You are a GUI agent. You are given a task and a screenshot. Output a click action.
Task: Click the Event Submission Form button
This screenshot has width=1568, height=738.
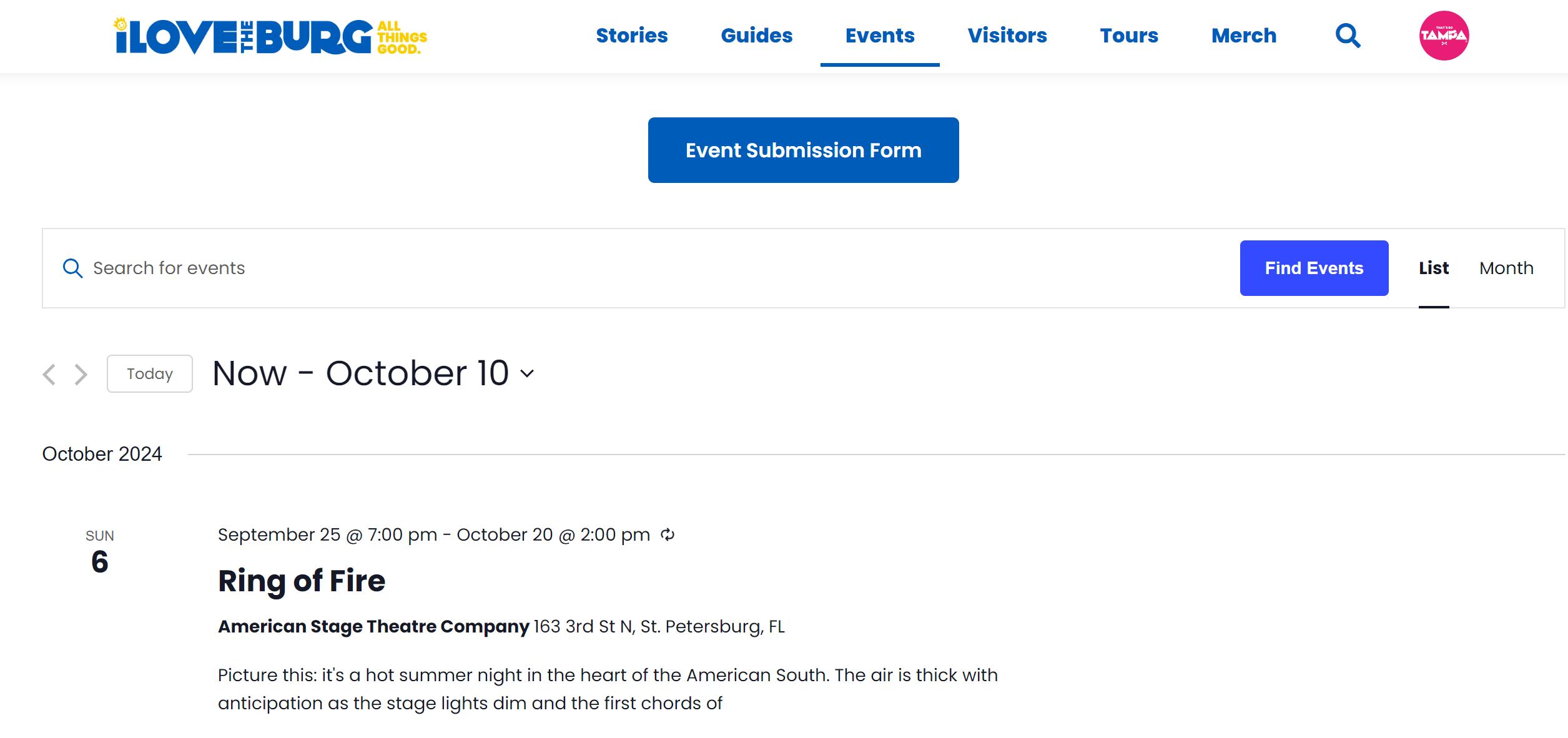(804, 150)
